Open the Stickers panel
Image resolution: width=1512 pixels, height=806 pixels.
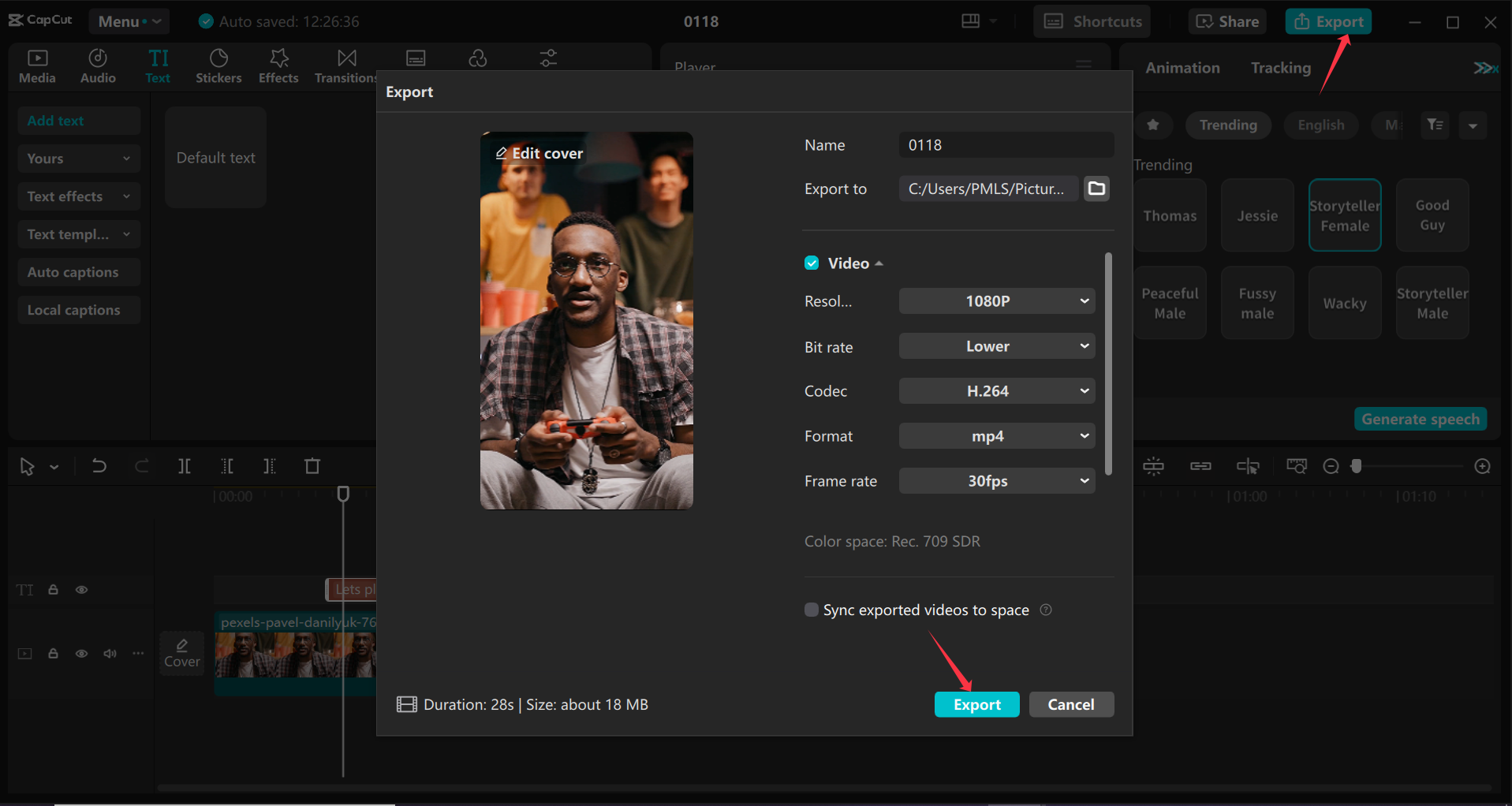[x=218, y=65]
